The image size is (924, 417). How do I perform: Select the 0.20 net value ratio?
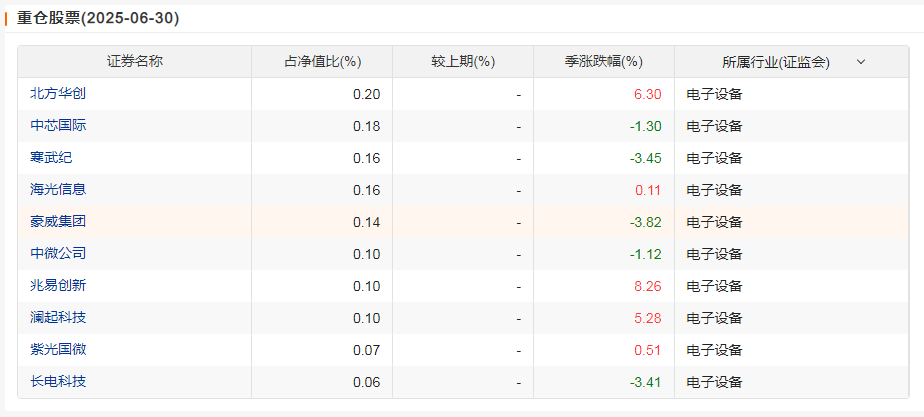point(367,94)
